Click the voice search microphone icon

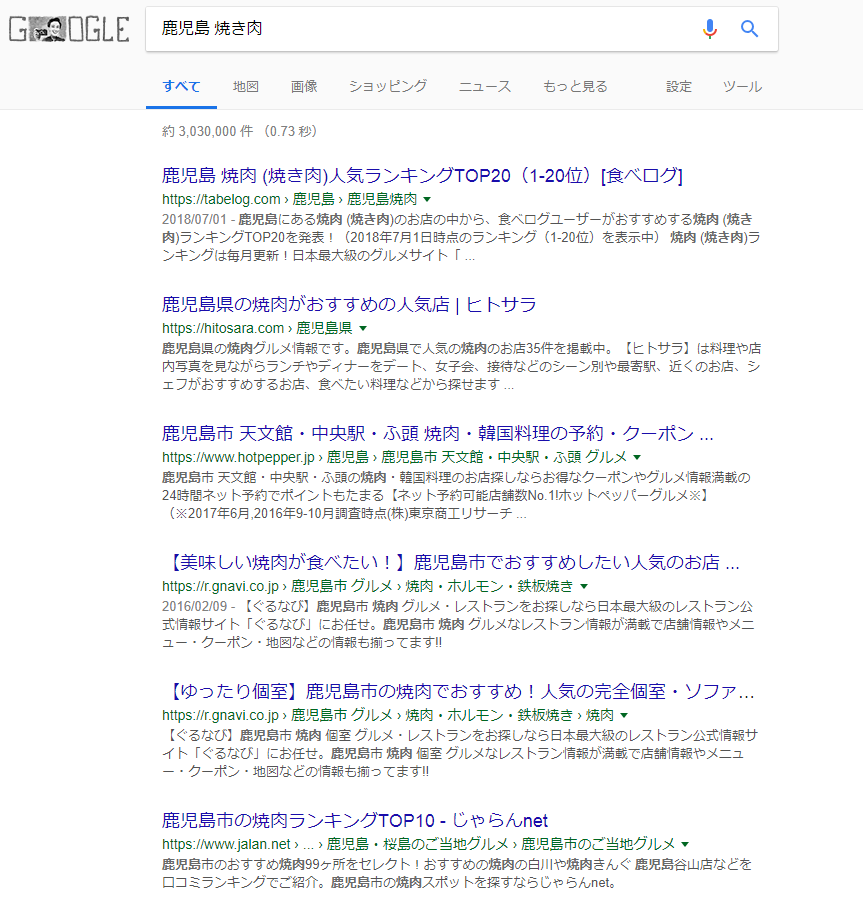pyautogui.click(x=710, y=29)
